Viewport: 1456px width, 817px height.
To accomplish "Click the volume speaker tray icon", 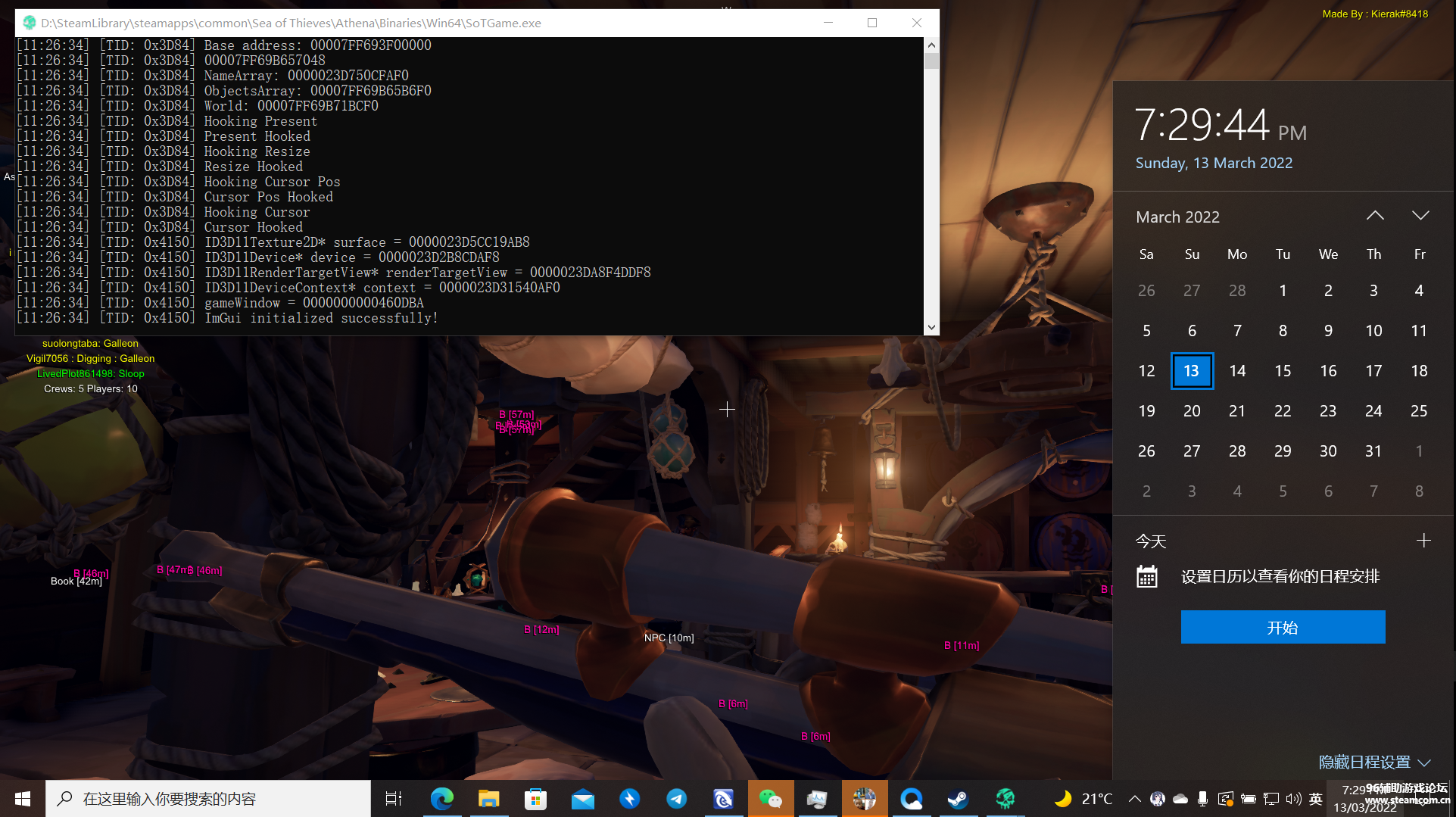I will 1293,799.
